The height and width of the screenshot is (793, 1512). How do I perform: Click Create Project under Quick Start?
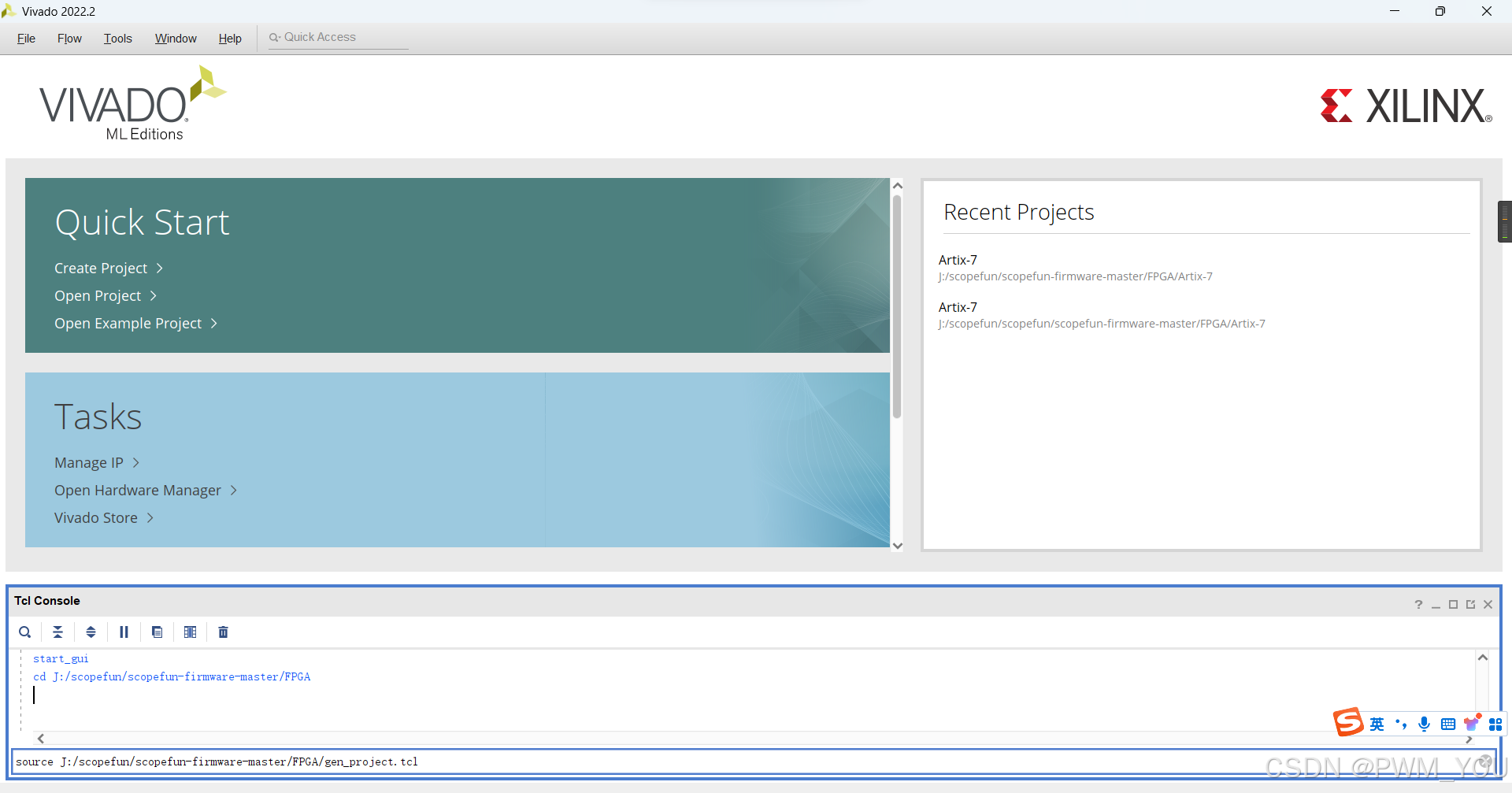(101, 269)
